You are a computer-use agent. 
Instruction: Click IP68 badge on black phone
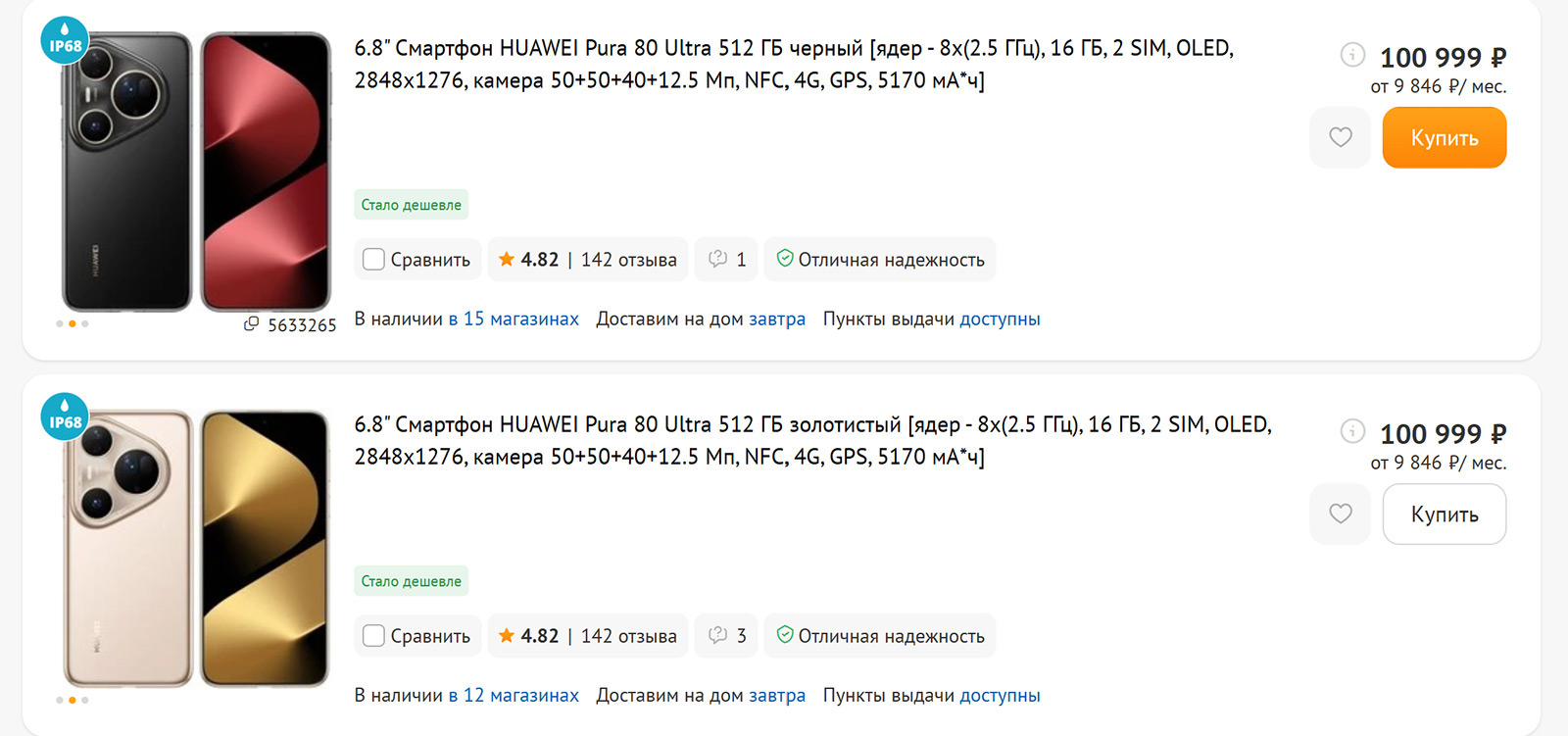65,40
